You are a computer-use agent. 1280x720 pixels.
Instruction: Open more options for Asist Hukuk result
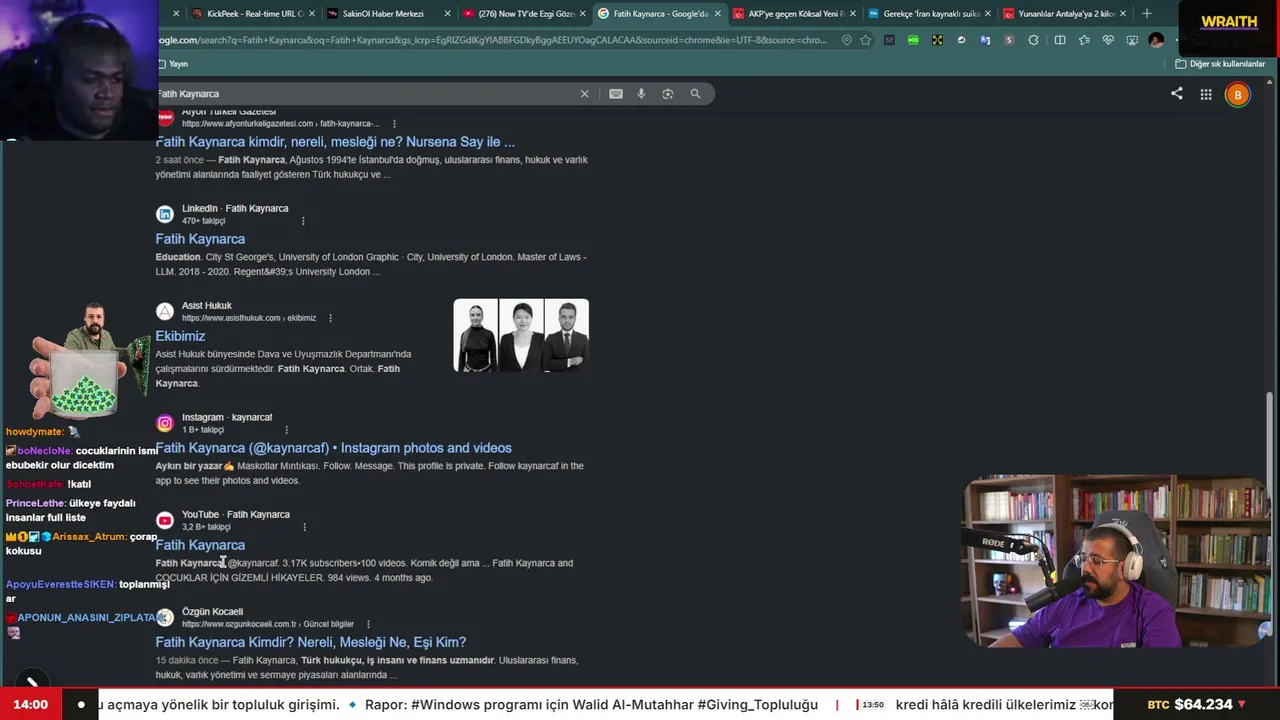(330, 318)
